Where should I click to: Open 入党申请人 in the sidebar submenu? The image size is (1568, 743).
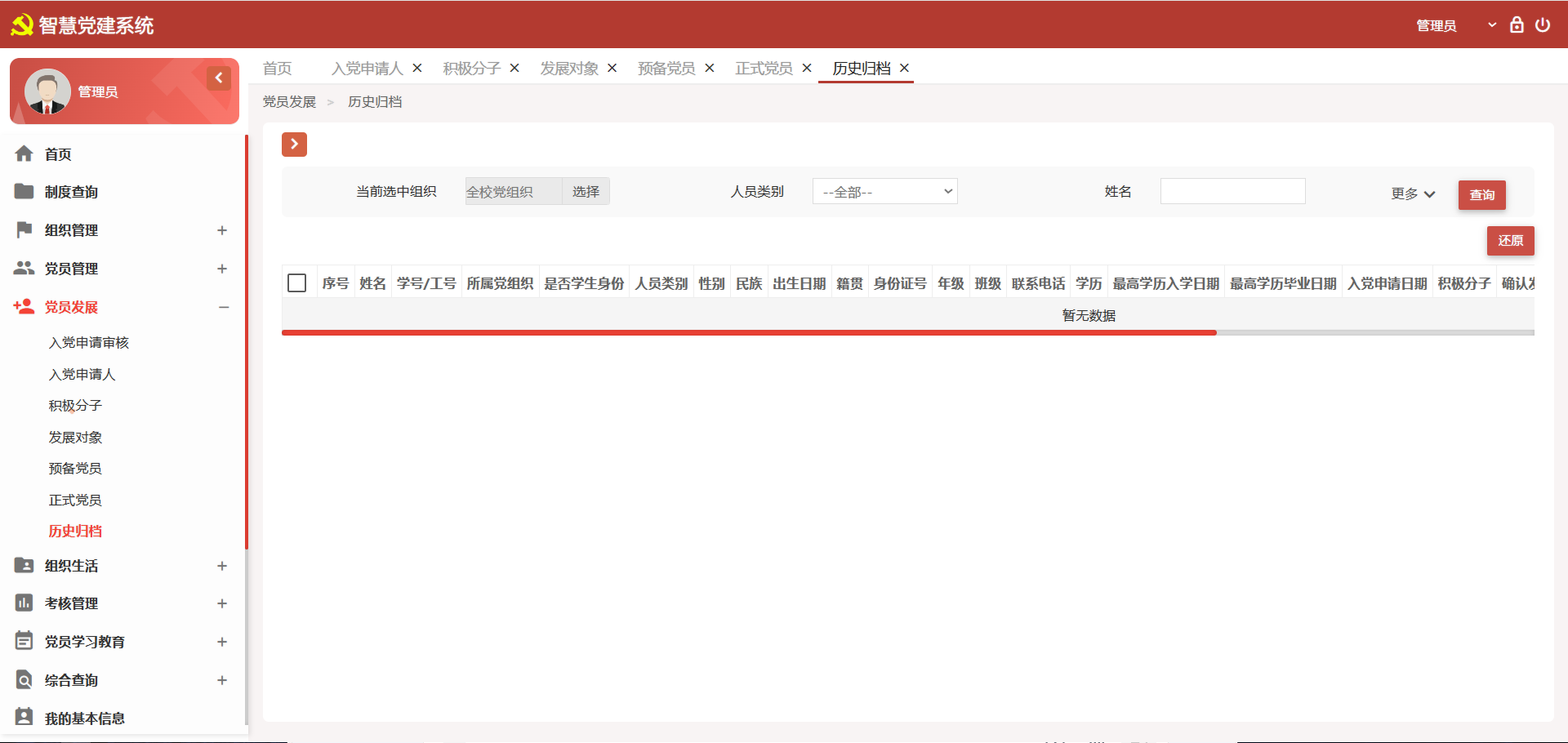(x=82, y=374)
